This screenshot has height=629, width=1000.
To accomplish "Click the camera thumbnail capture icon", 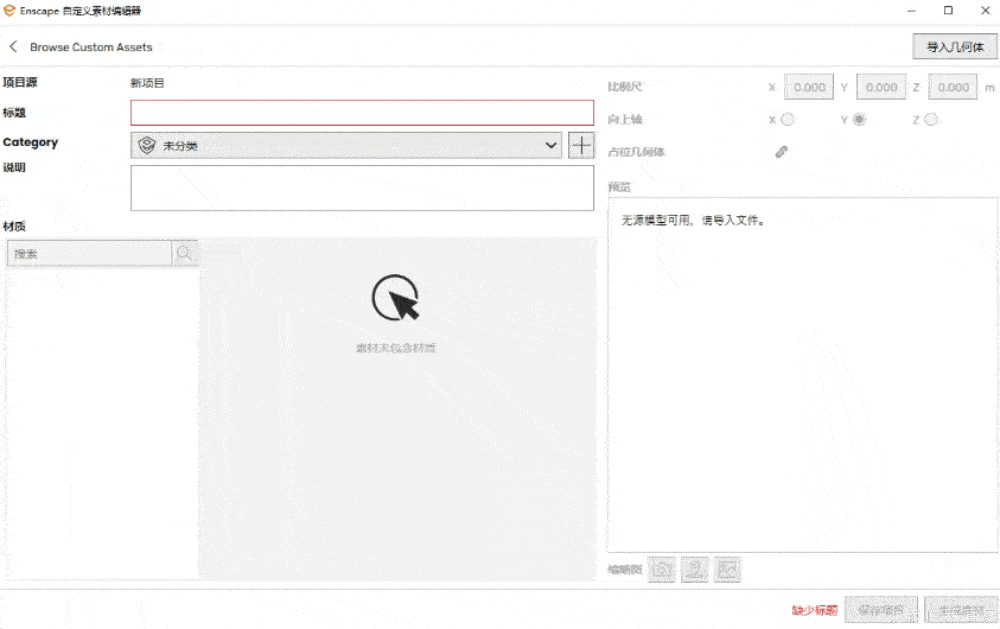I will [x=662, y=570].
